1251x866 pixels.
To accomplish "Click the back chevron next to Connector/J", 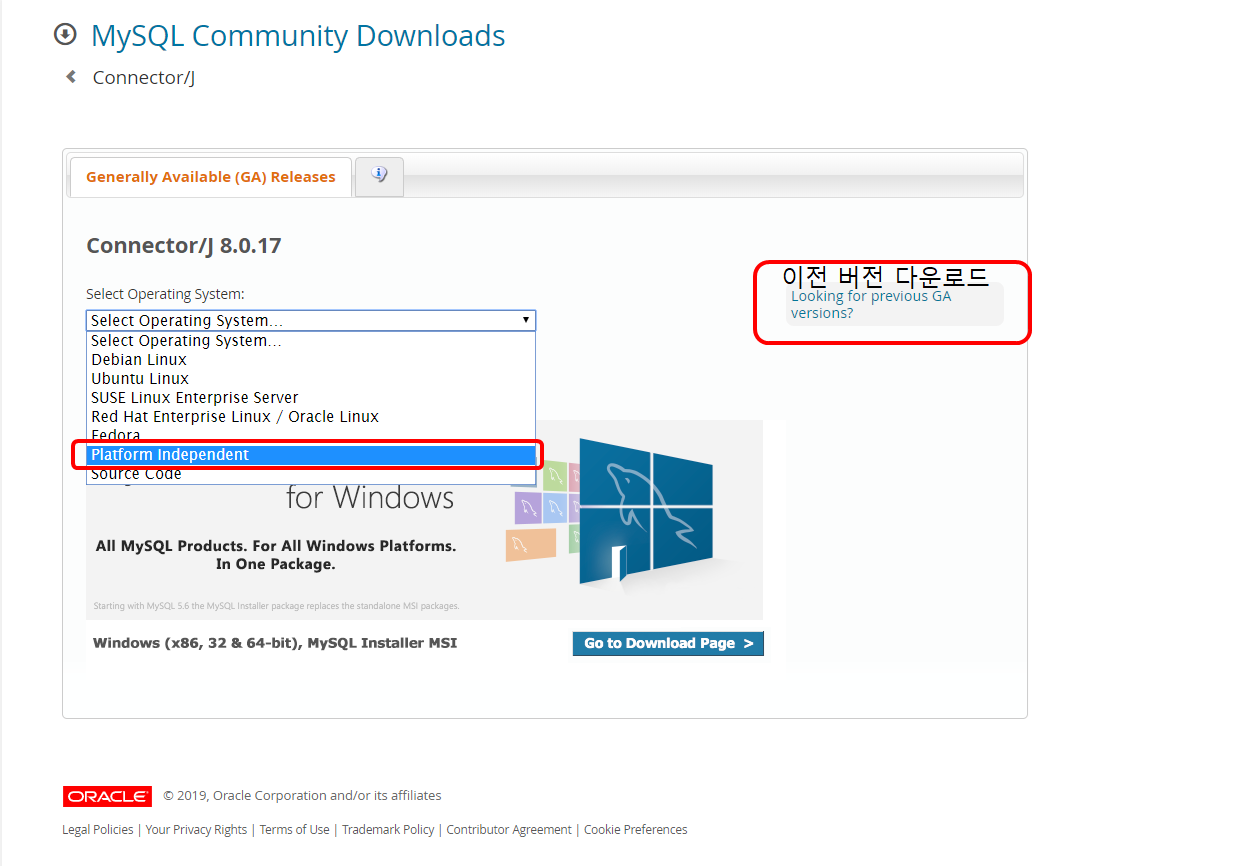I will coord(71,77).
